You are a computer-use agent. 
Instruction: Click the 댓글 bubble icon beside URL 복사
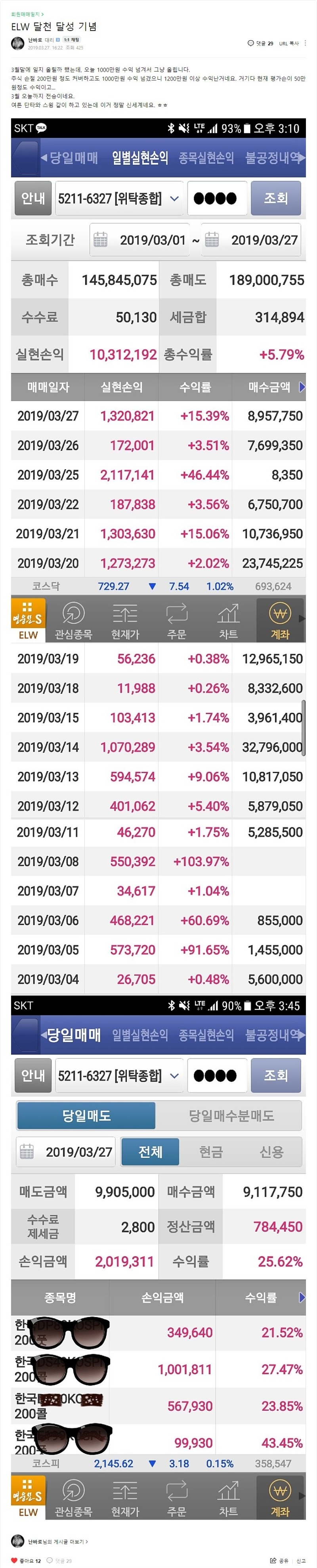pyautogui.click(x=251, y=43)
